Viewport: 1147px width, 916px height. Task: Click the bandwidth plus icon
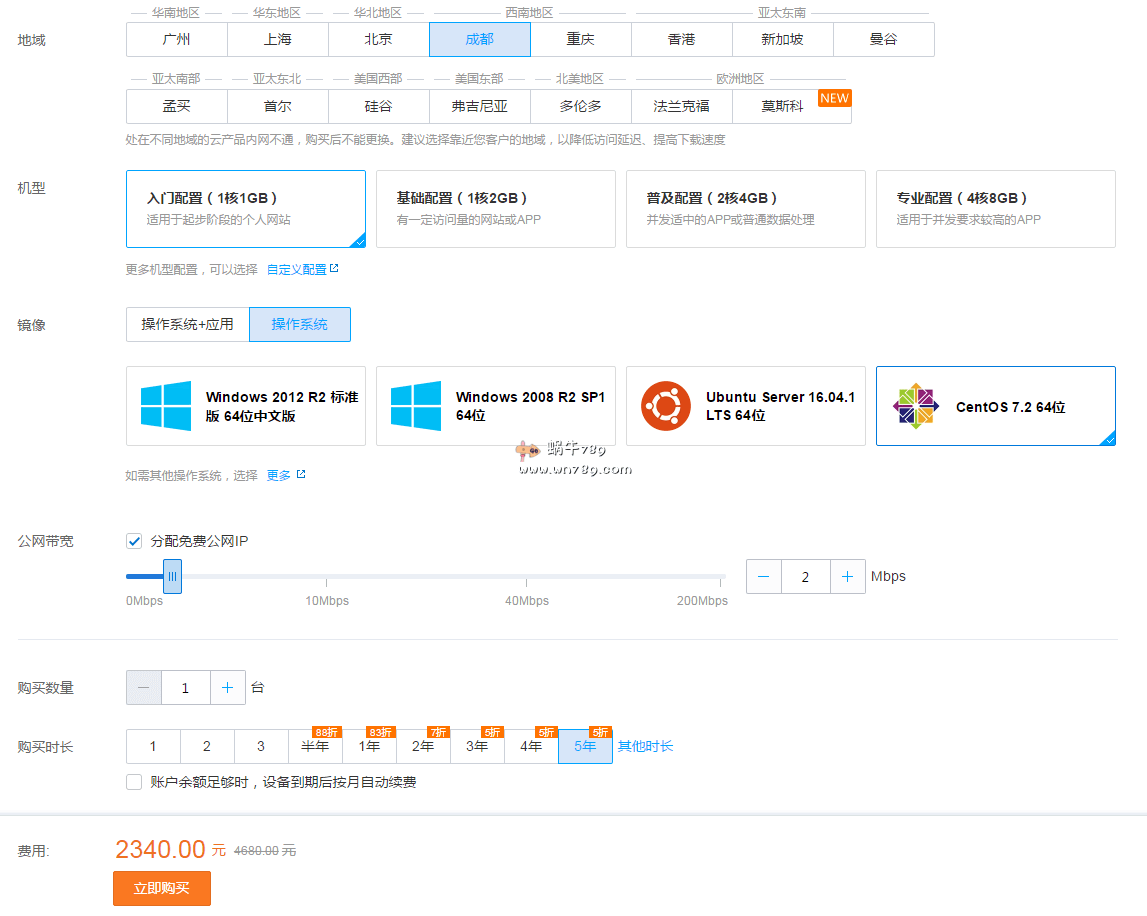pyautogui.click(x=847, y=577)
